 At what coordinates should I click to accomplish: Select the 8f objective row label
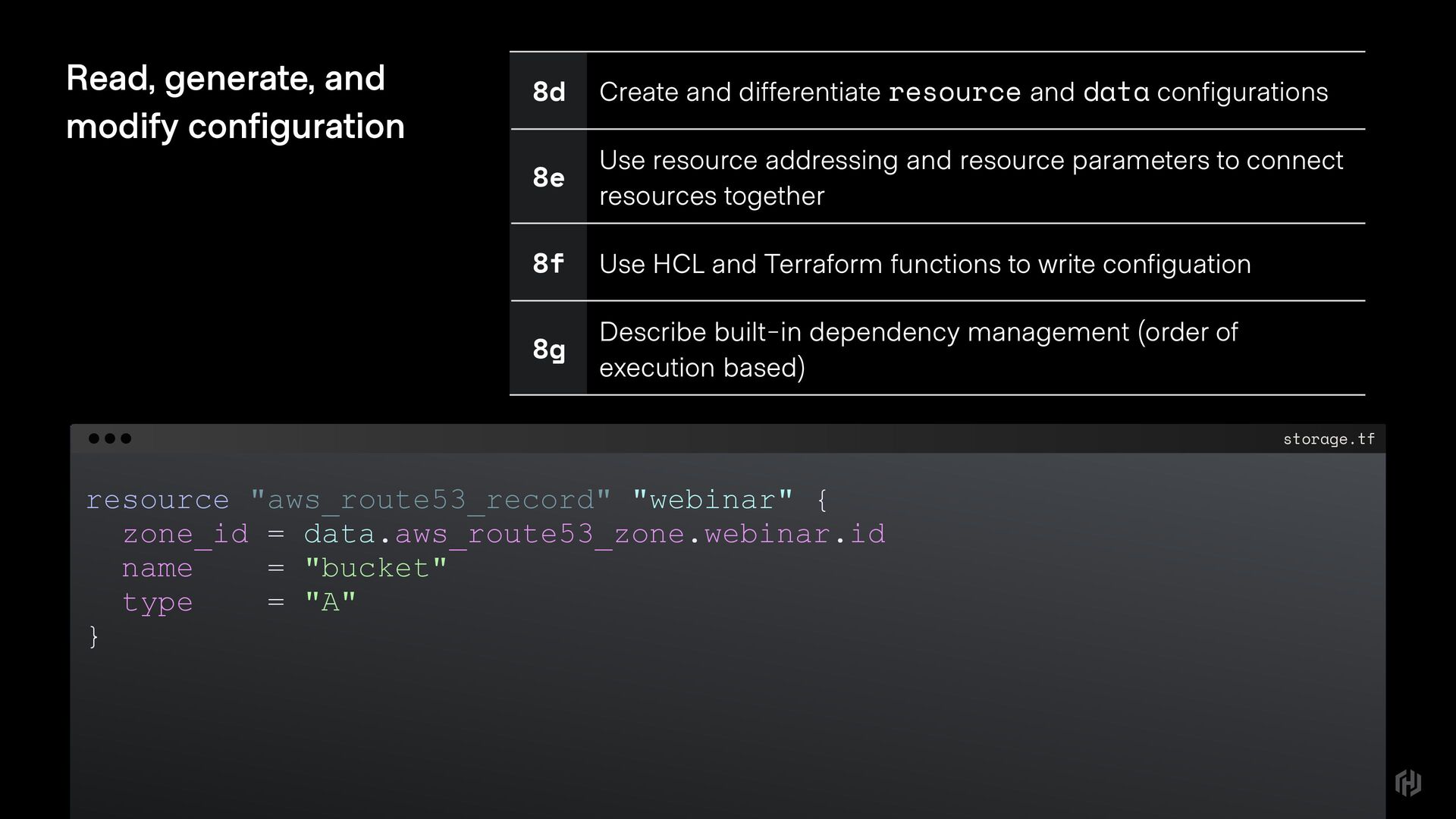548,264
